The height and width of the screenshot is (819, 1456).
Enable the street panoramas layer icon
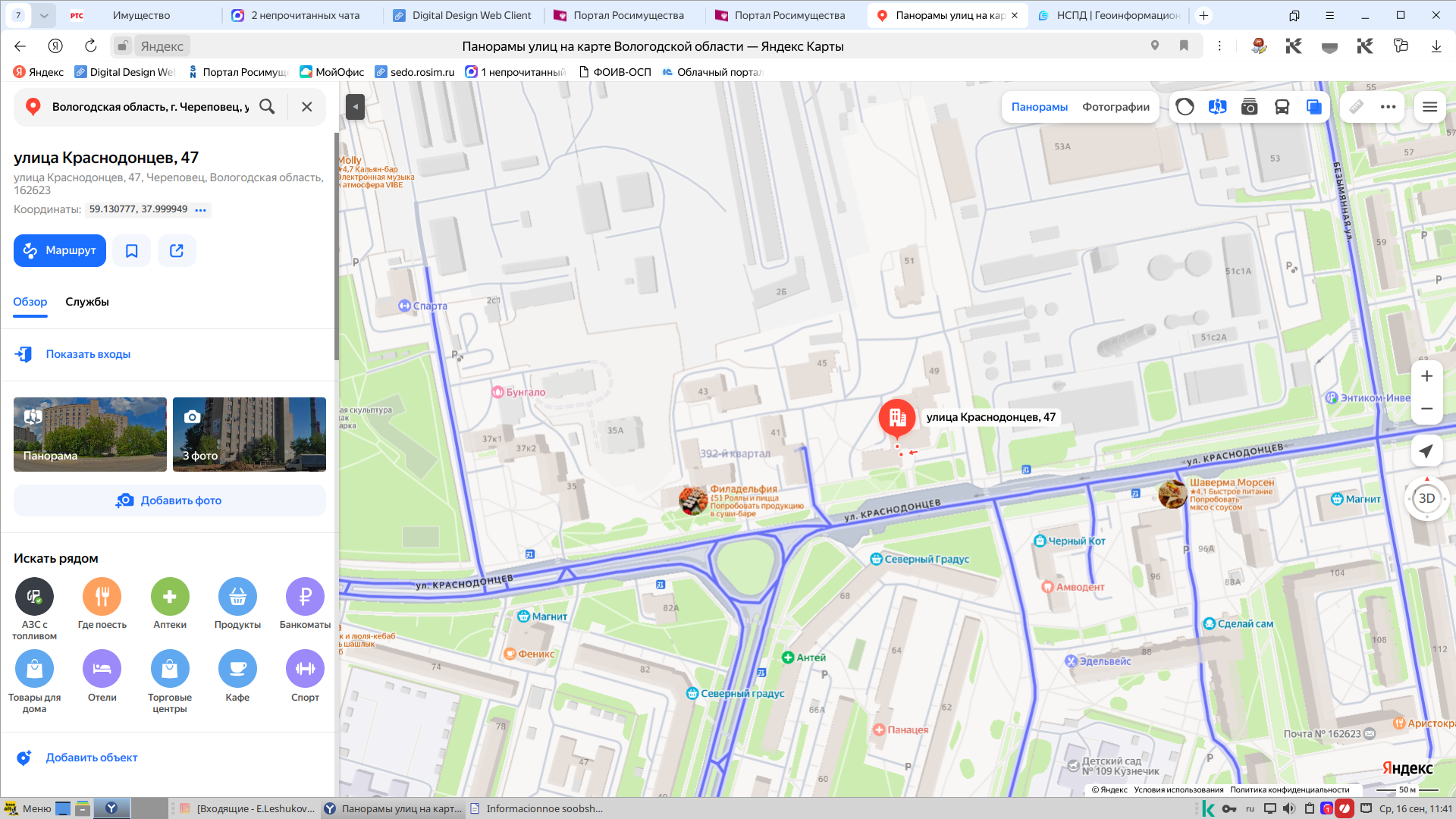1217,107
